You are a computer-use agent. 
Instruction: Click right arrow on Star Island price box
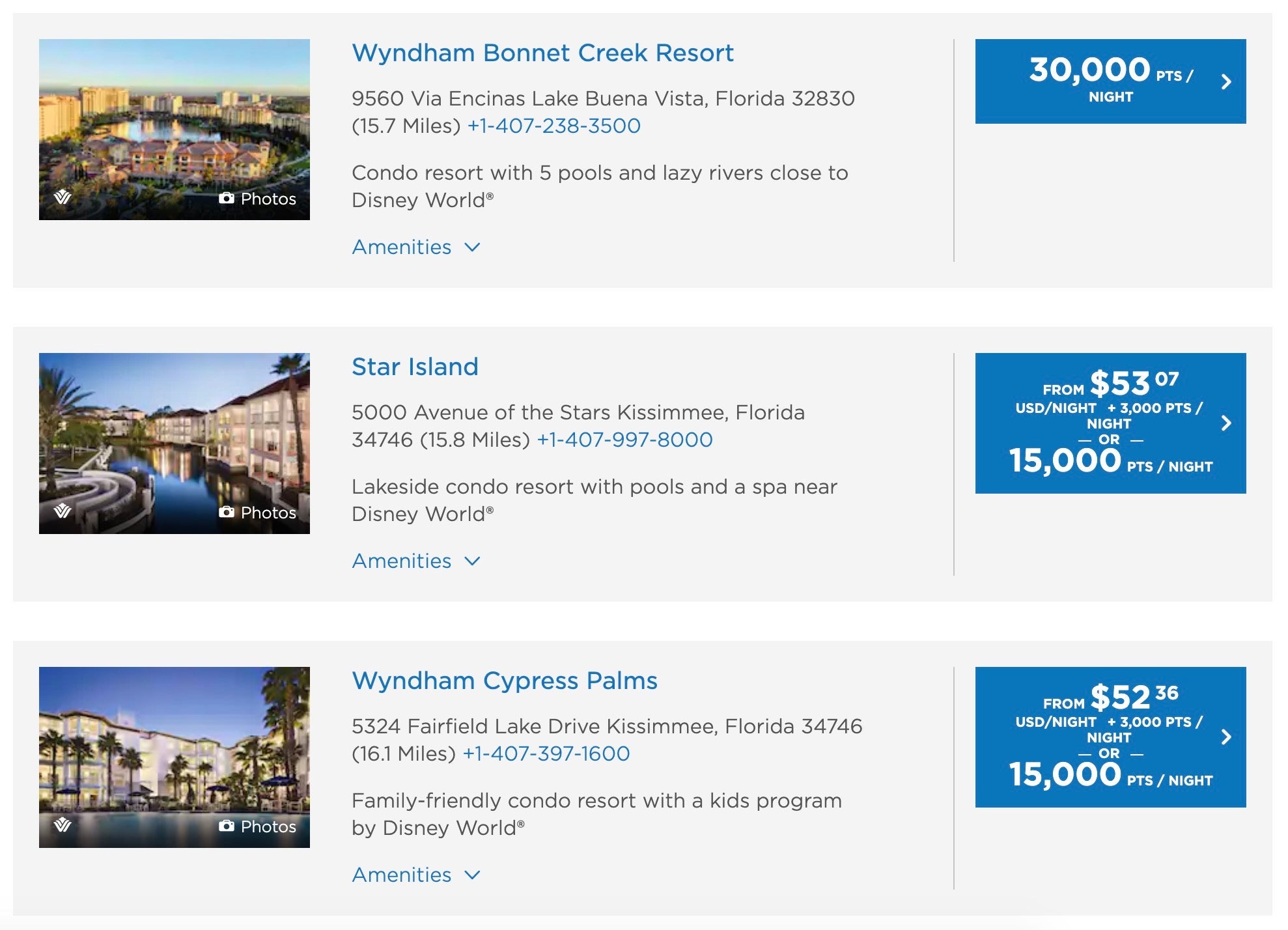[x=1226, y=423]
